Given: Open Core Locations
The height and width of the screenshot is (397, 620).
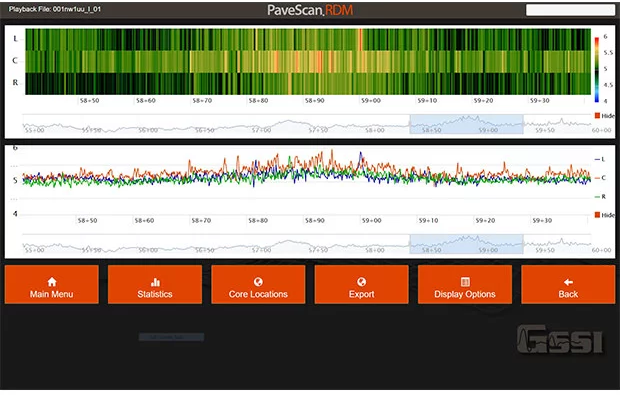Looking at the screenshot, I should click(258, 284).
